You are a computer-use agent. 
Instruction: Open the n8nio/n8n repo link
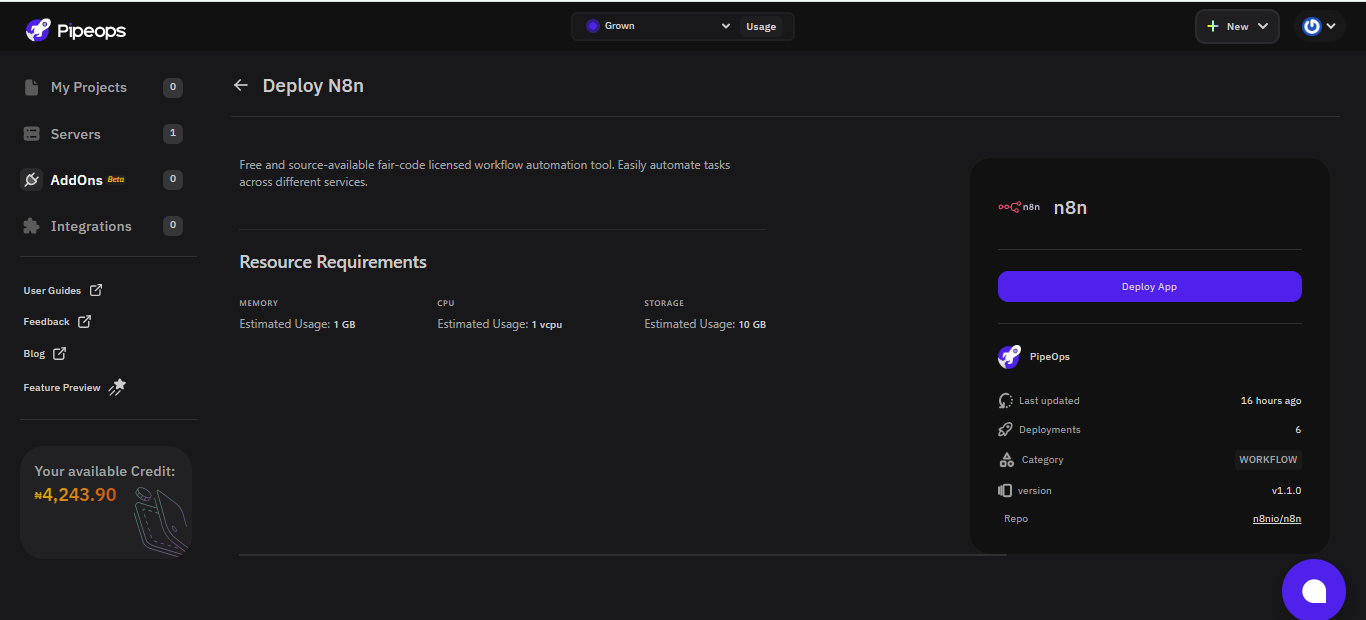1277,519
